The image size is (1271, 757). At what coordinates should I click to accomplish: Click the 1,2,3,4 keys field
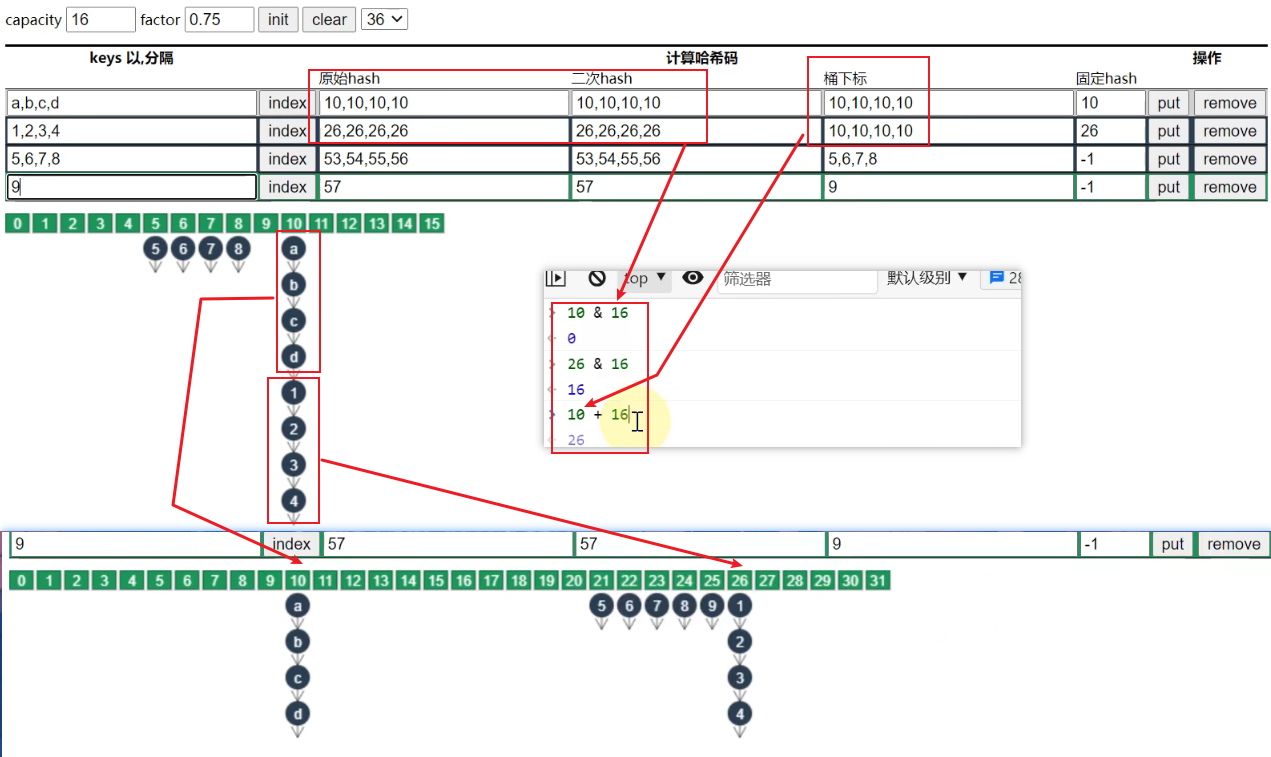132,131
